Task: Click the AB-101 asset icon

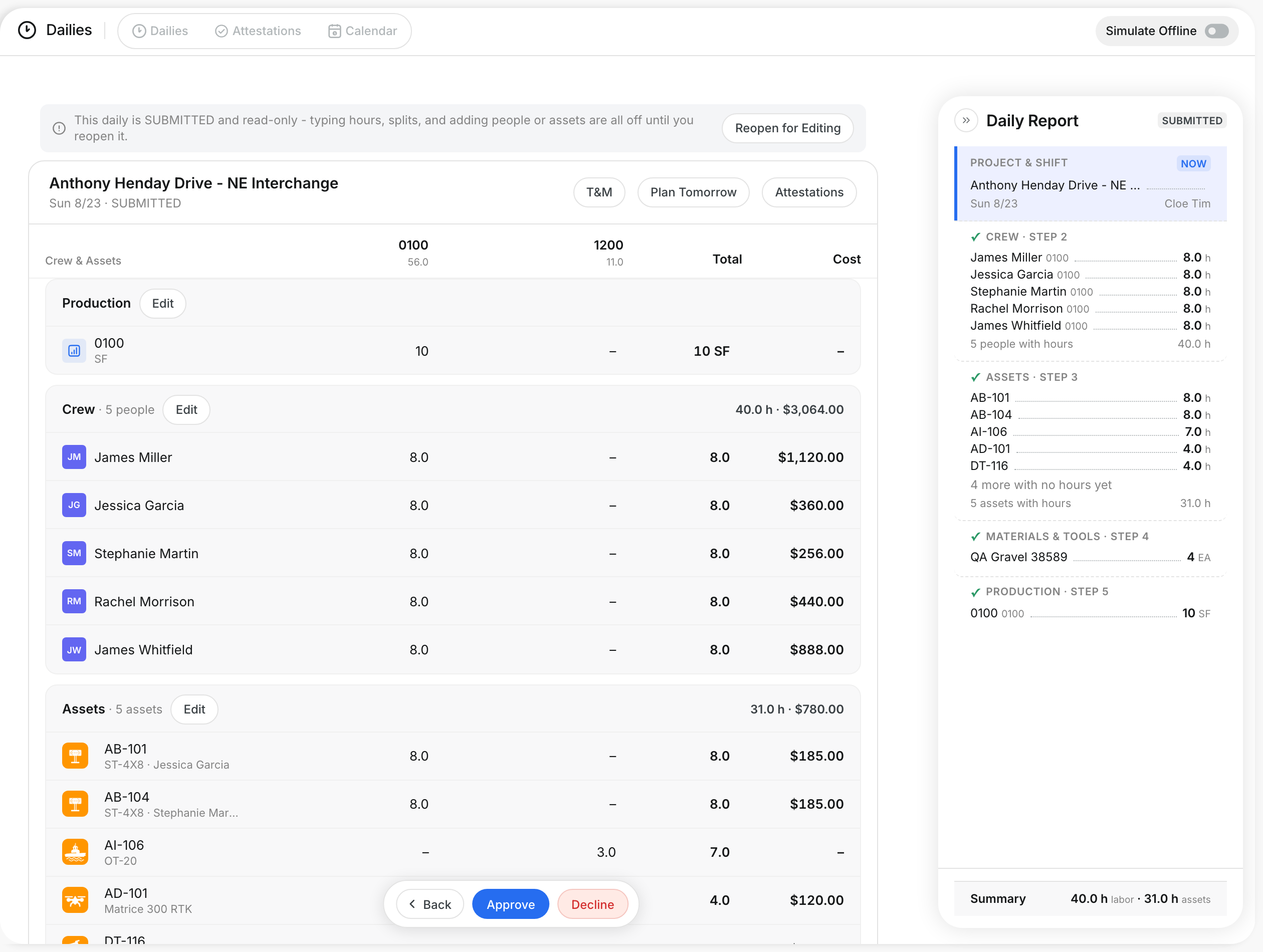Action: (75, 756)
